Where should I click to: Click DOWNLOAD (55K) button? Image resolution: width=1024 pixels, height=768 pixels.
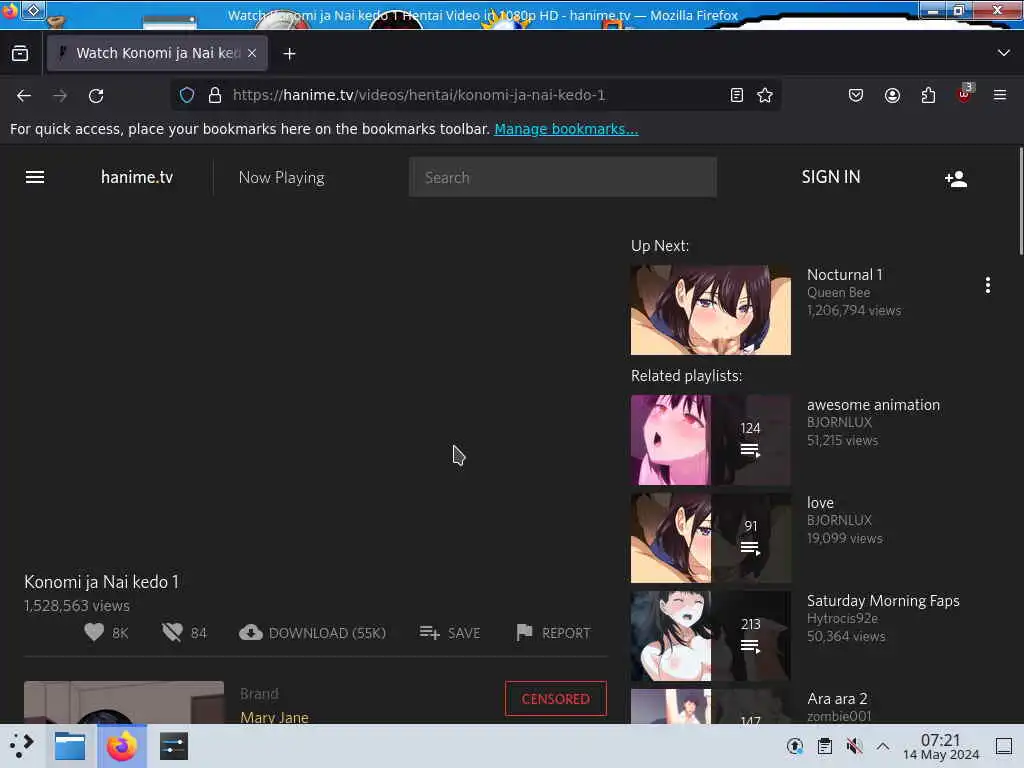point(312,633)
